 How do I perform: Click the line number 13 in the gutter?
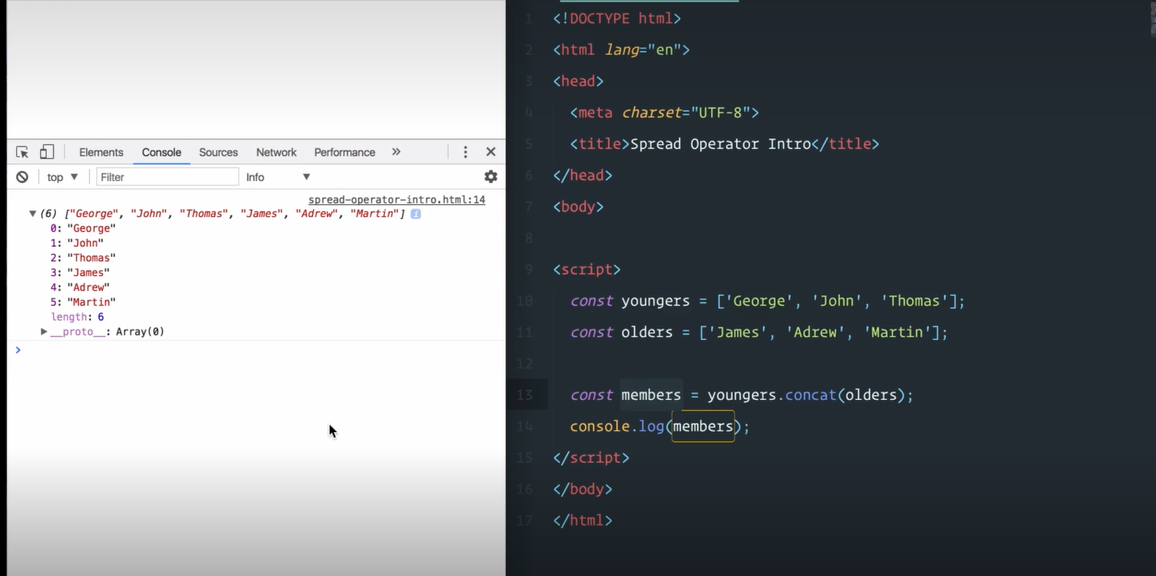524,395
